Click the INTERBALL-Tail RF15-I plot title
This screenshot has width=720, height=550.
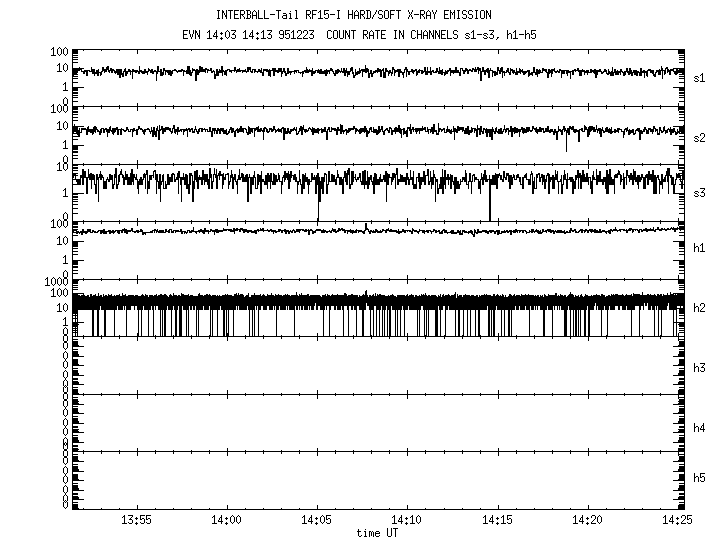(x=360, y=16)
